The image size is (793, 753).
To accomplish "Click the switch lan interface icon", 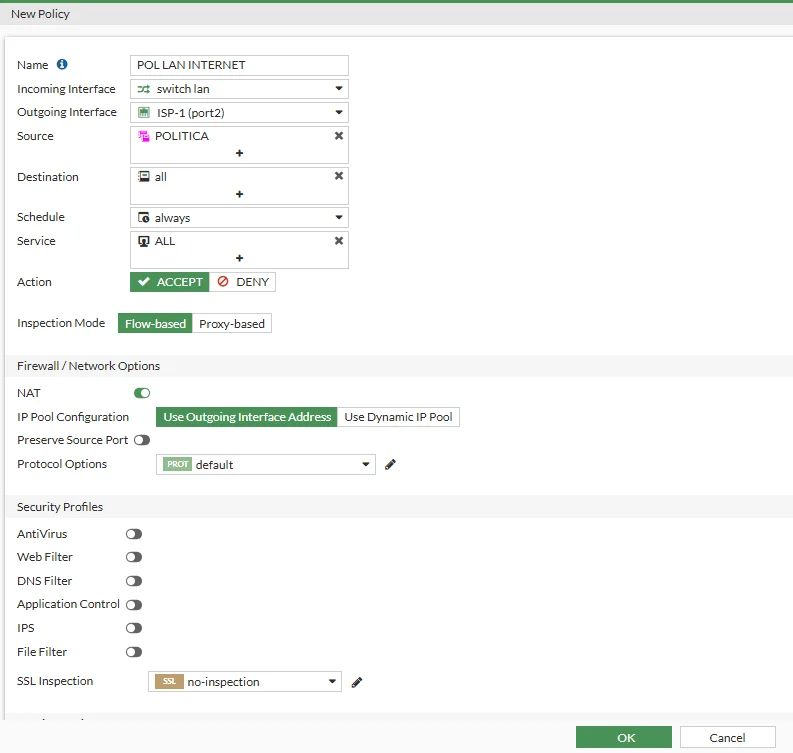I will 144,89.
